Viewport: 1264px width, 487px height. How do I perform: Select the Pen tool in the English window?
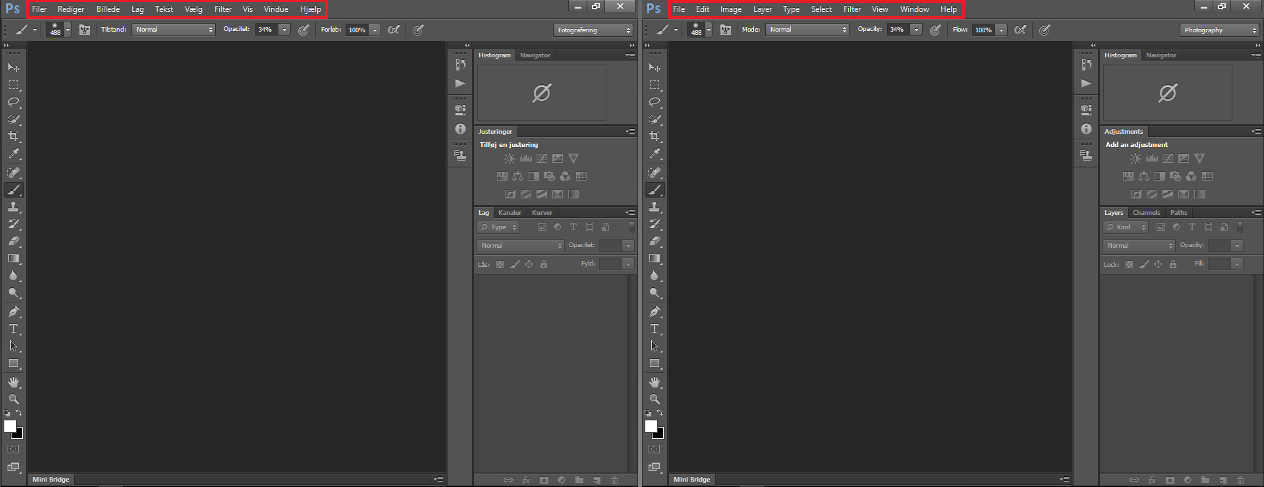pos(656,311)
